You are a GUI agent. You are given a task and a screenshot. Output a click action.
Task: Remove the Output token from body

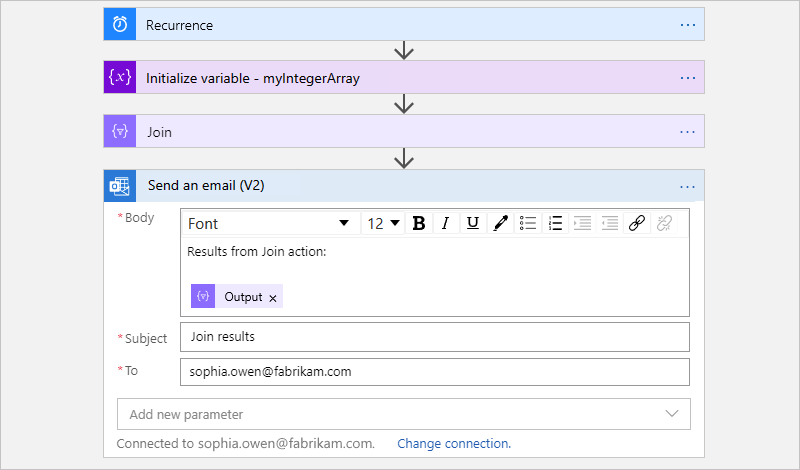[273, 298]
